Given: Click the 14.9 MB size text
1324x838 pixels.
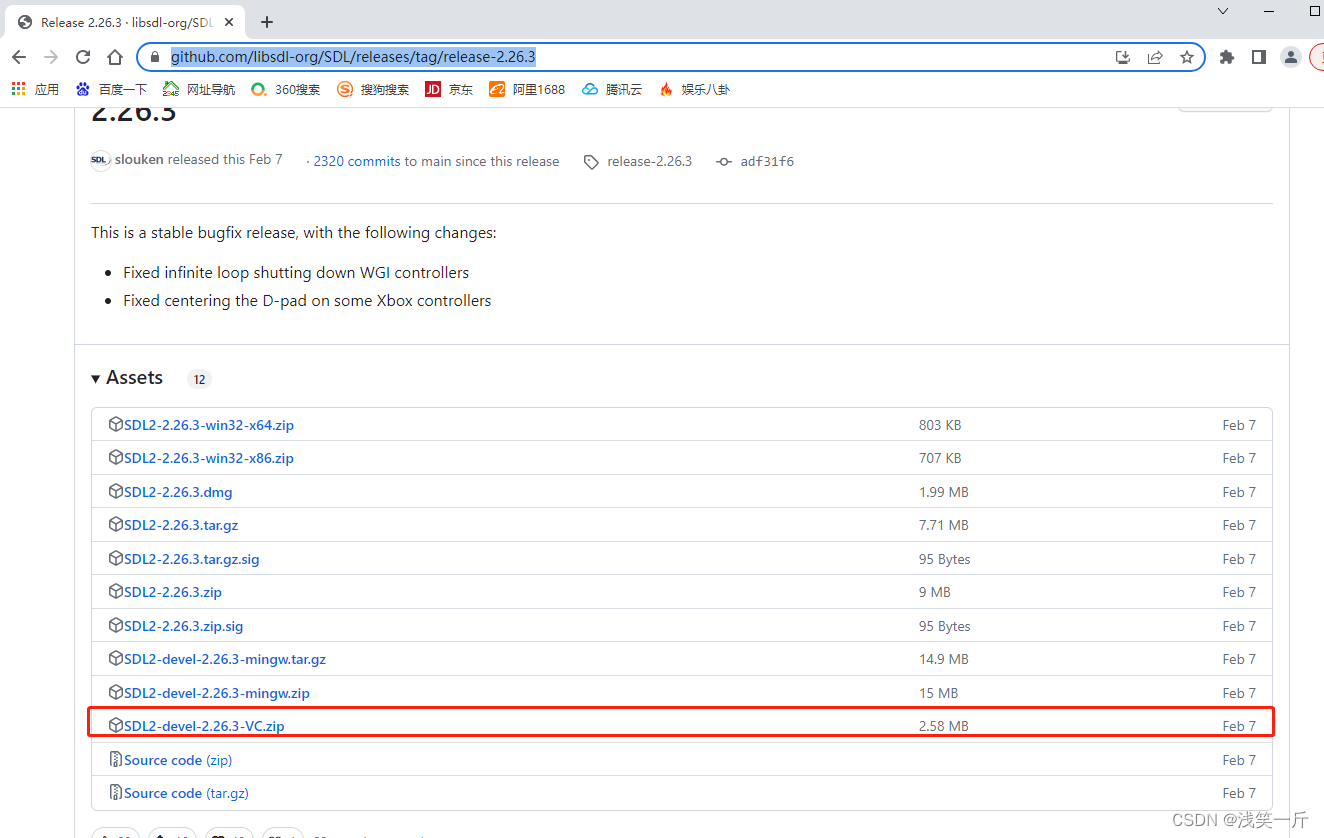Looking at the screenshot, I should click(x=943, y=659).
